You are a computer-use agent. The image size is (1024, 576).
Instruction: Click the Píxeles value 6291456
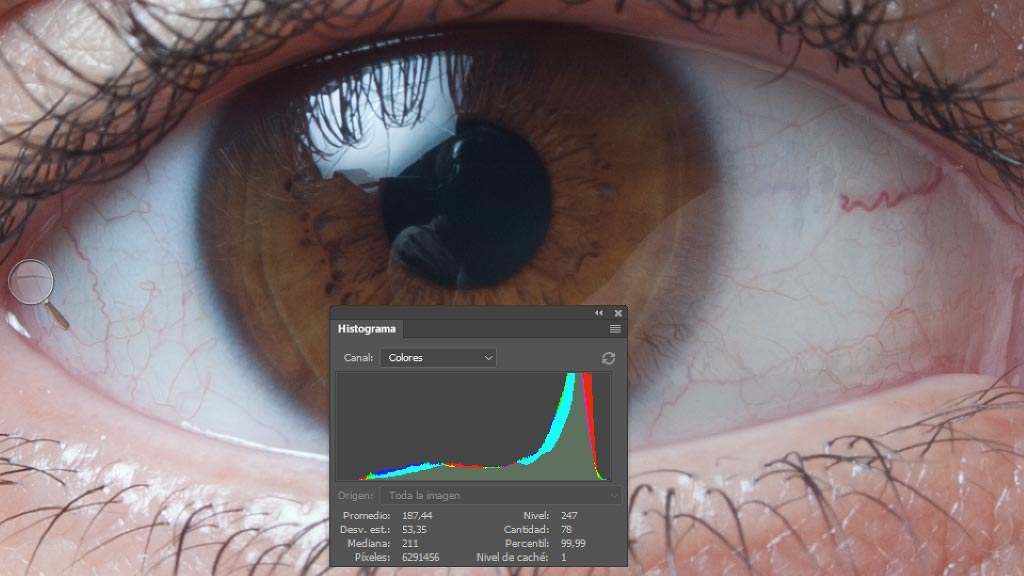click(421, 558)
